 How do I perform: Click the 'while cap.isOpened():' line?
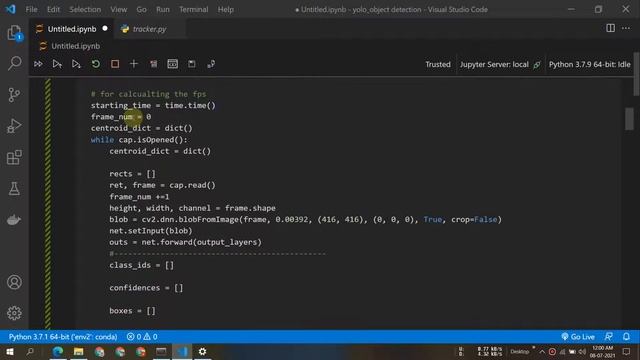(139, 140)
